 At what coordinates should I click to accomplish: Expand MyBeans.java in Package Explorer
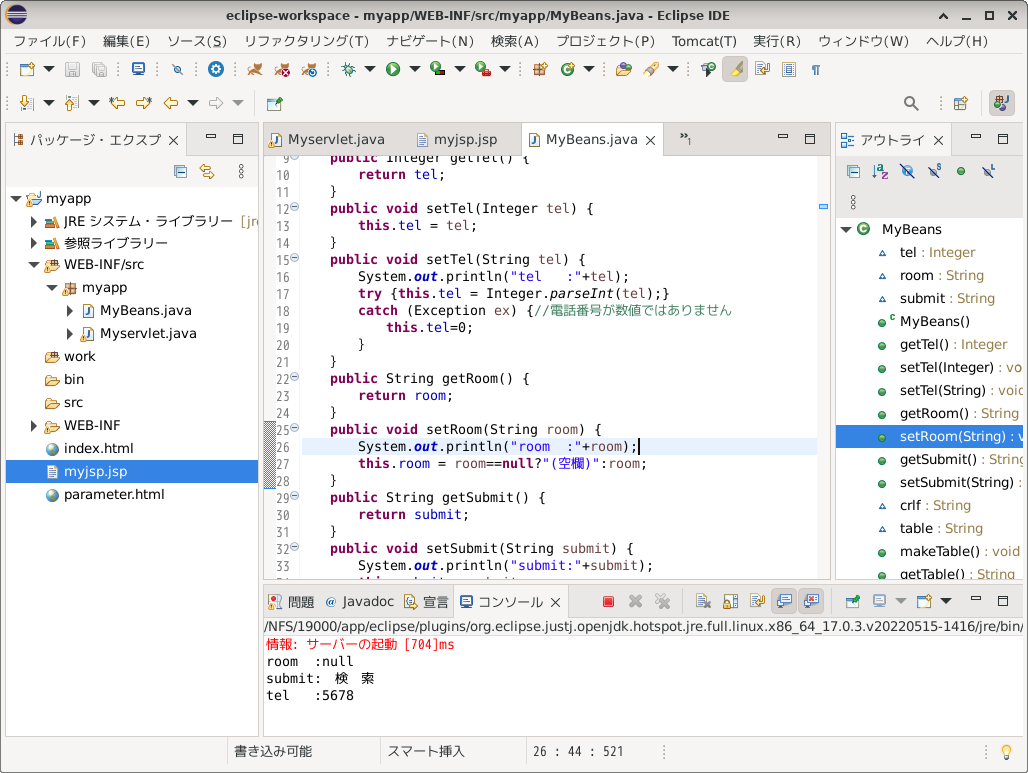pyautogui.click(x=70, y=311)
